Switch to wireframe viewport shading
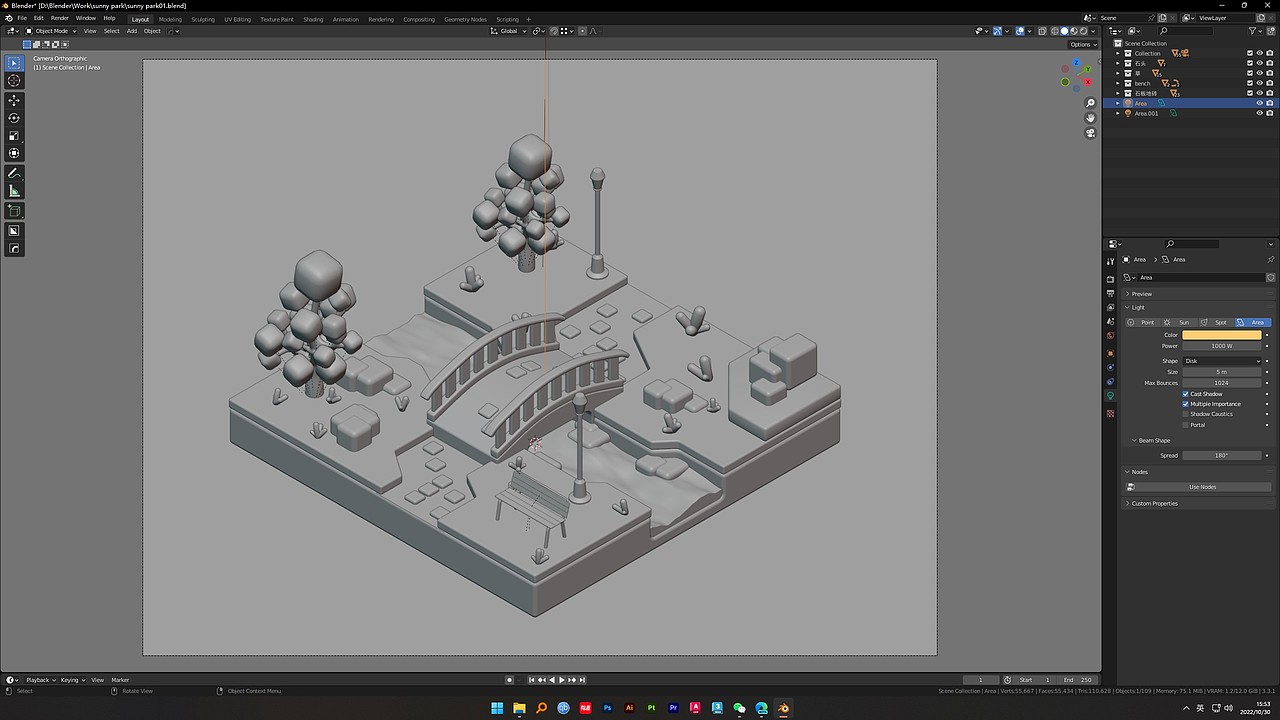This screenshot has height=720, width=1280. tap(1054, 31)
